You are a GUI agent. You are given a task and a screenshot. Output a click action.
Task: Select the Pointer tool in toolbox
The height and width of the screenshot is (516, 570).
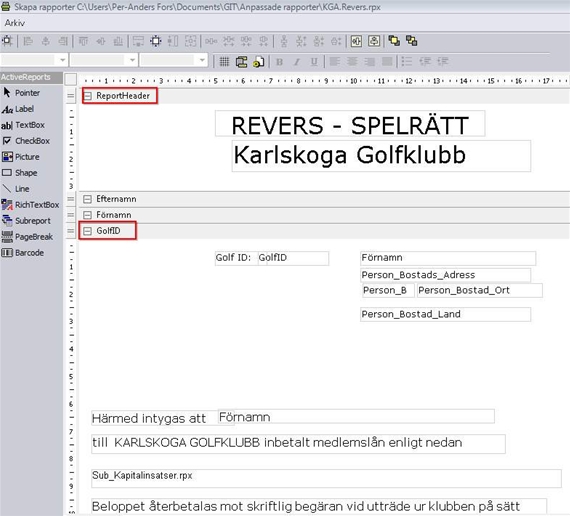[x=21, y=93]
